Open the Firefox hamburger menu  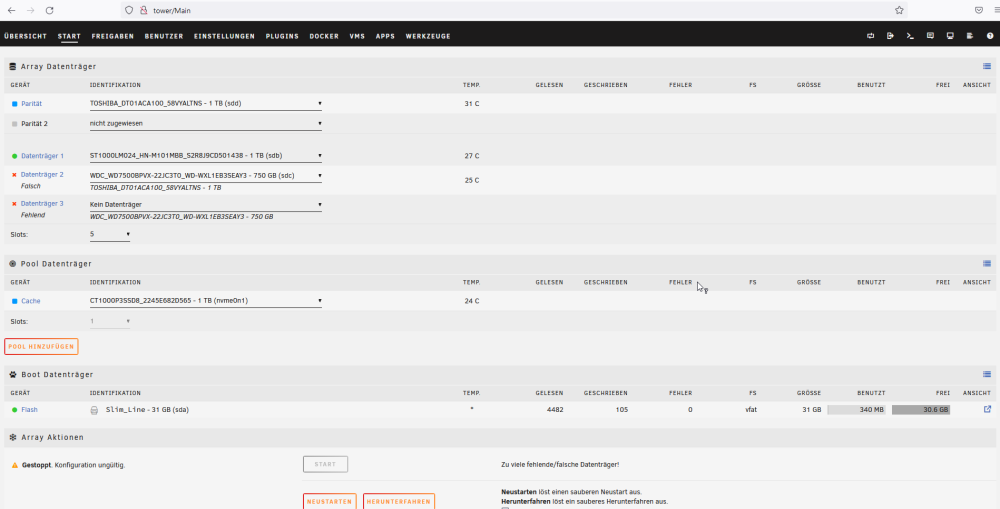click(996, 10)
